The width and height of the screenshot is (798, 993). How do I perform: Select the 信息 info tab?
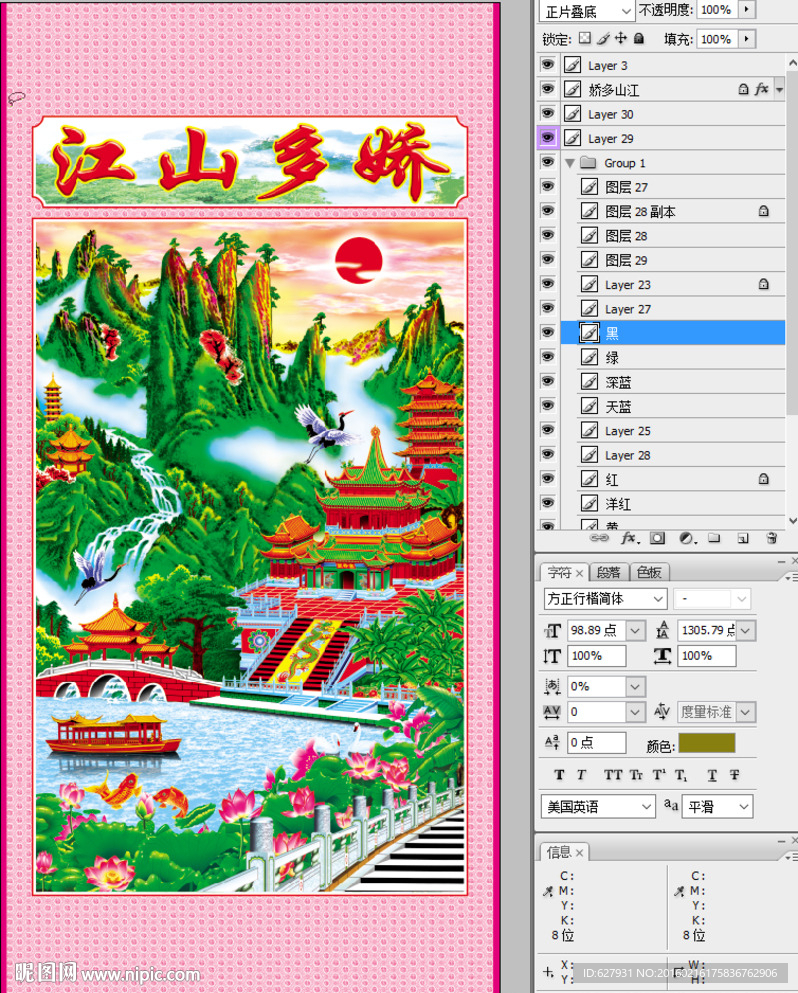[x=559, y=852]
